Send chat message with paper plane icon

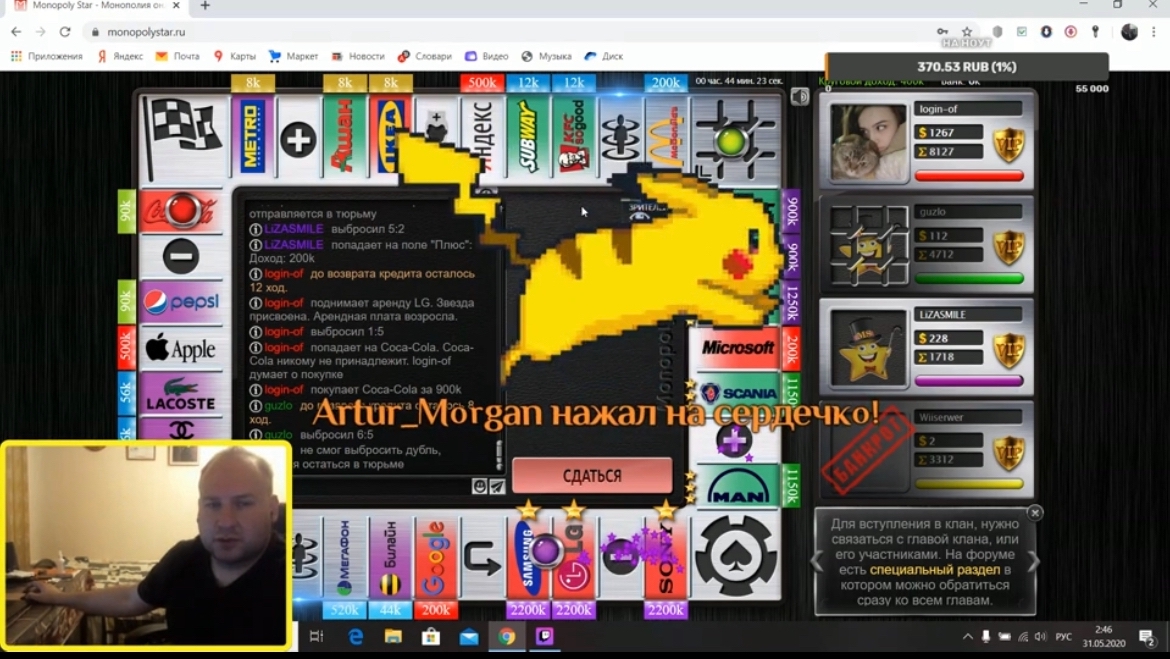point(497,487)
